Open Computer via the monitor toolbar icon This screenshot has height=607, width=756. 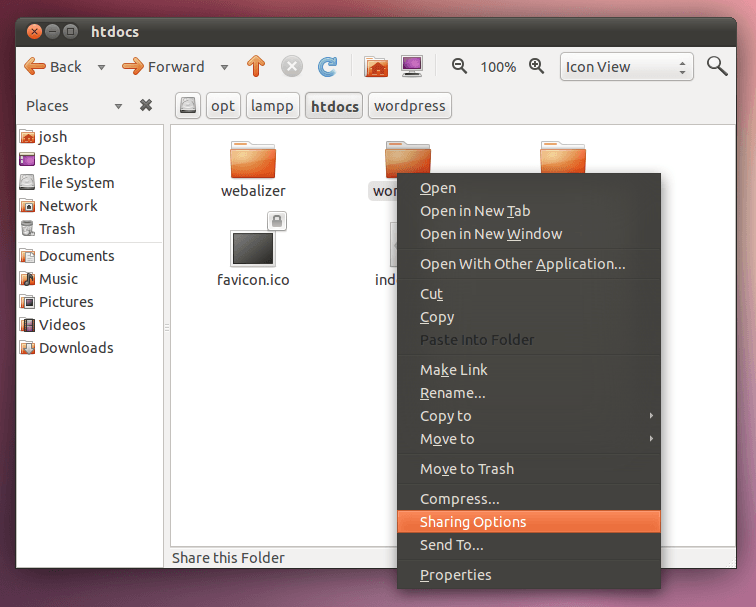coord(412,66)
